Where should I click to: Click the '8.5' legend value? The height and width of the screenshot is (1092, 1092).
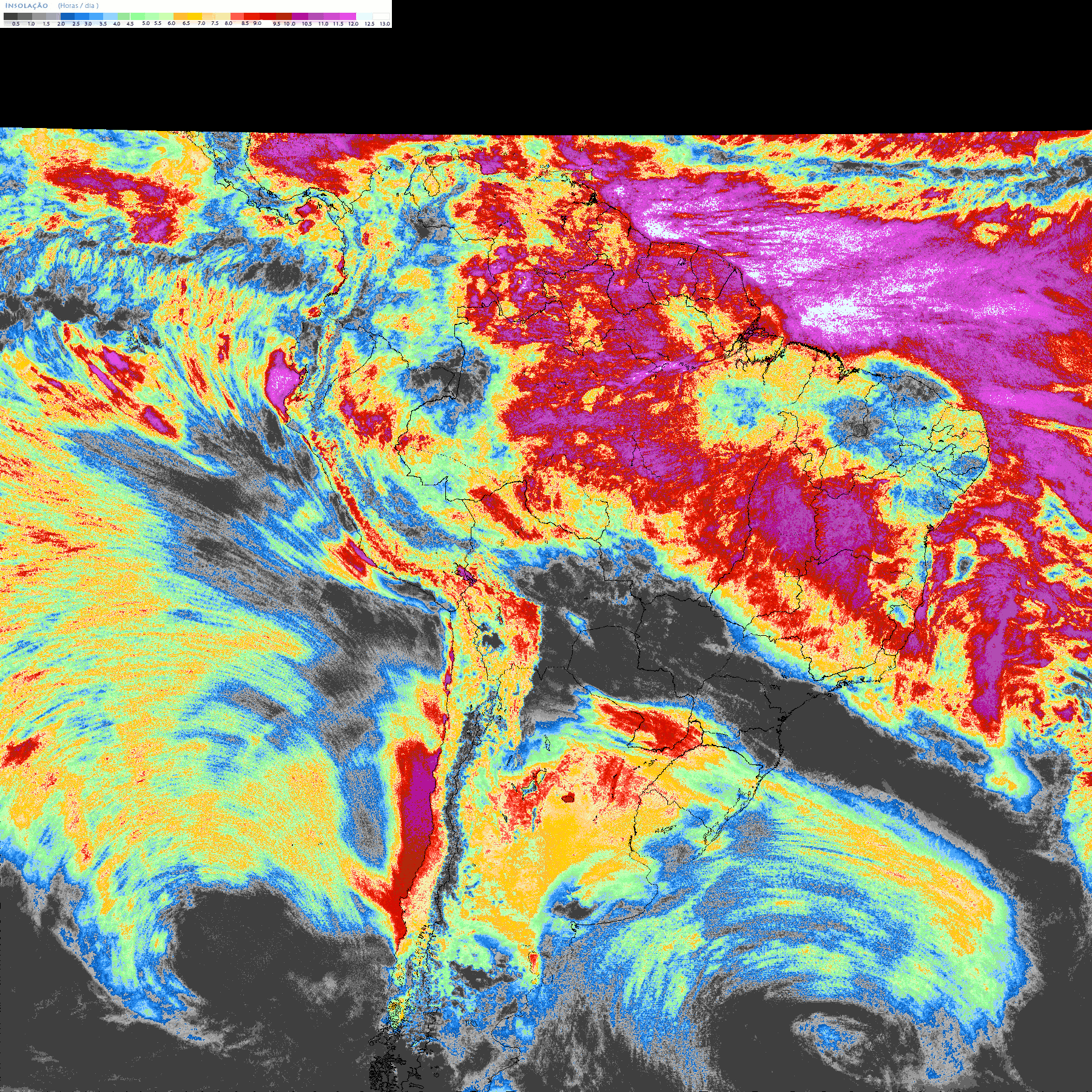(245, 23)
